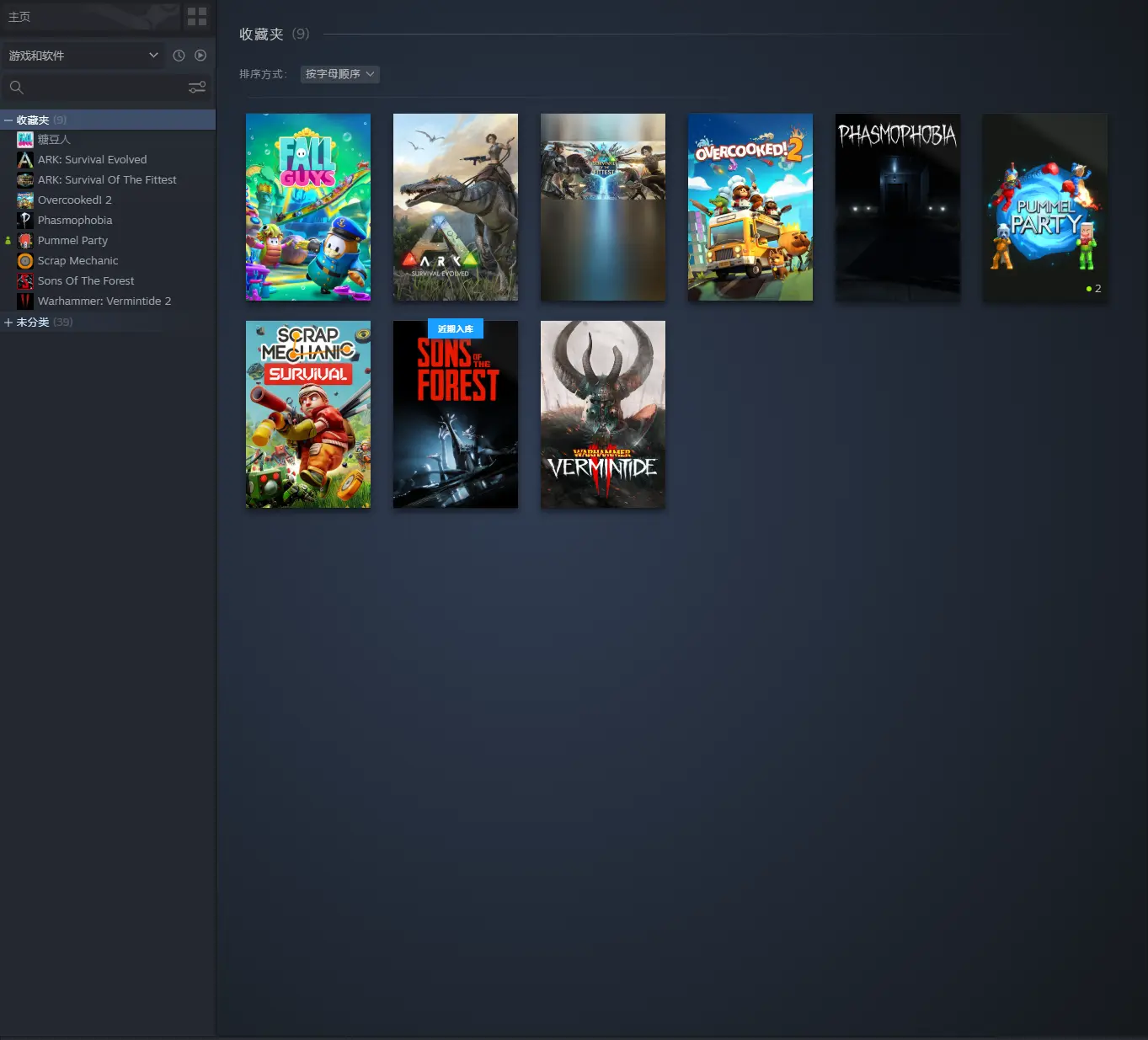This screenshot has width=1148, height=1040.
Task: Click the Warhammer: Vermintide 2 sidebar icon
Action: pos(25,301)
